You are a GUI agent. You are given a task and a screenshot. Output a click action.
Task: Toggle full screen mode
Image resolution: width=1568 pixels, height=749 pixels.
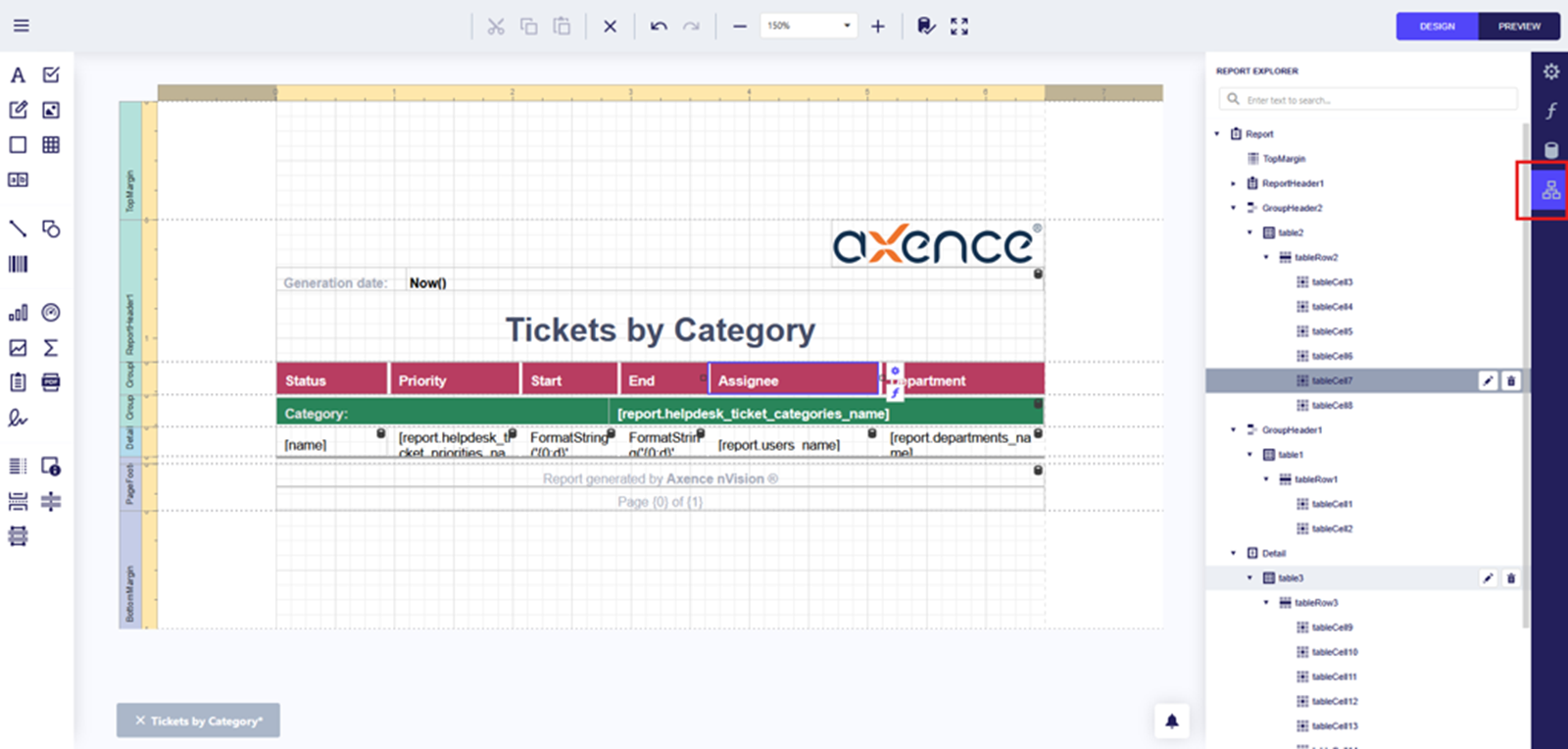(959, 26)
